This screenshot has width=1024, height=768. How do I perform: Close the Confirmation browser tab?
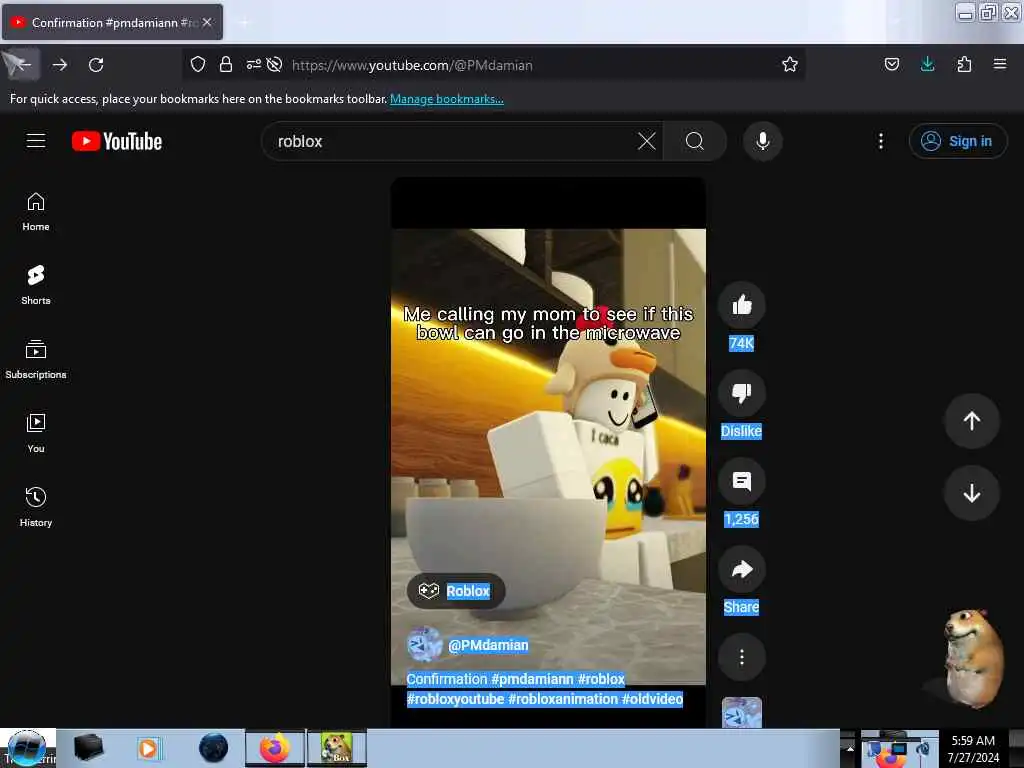coord(207,22)
